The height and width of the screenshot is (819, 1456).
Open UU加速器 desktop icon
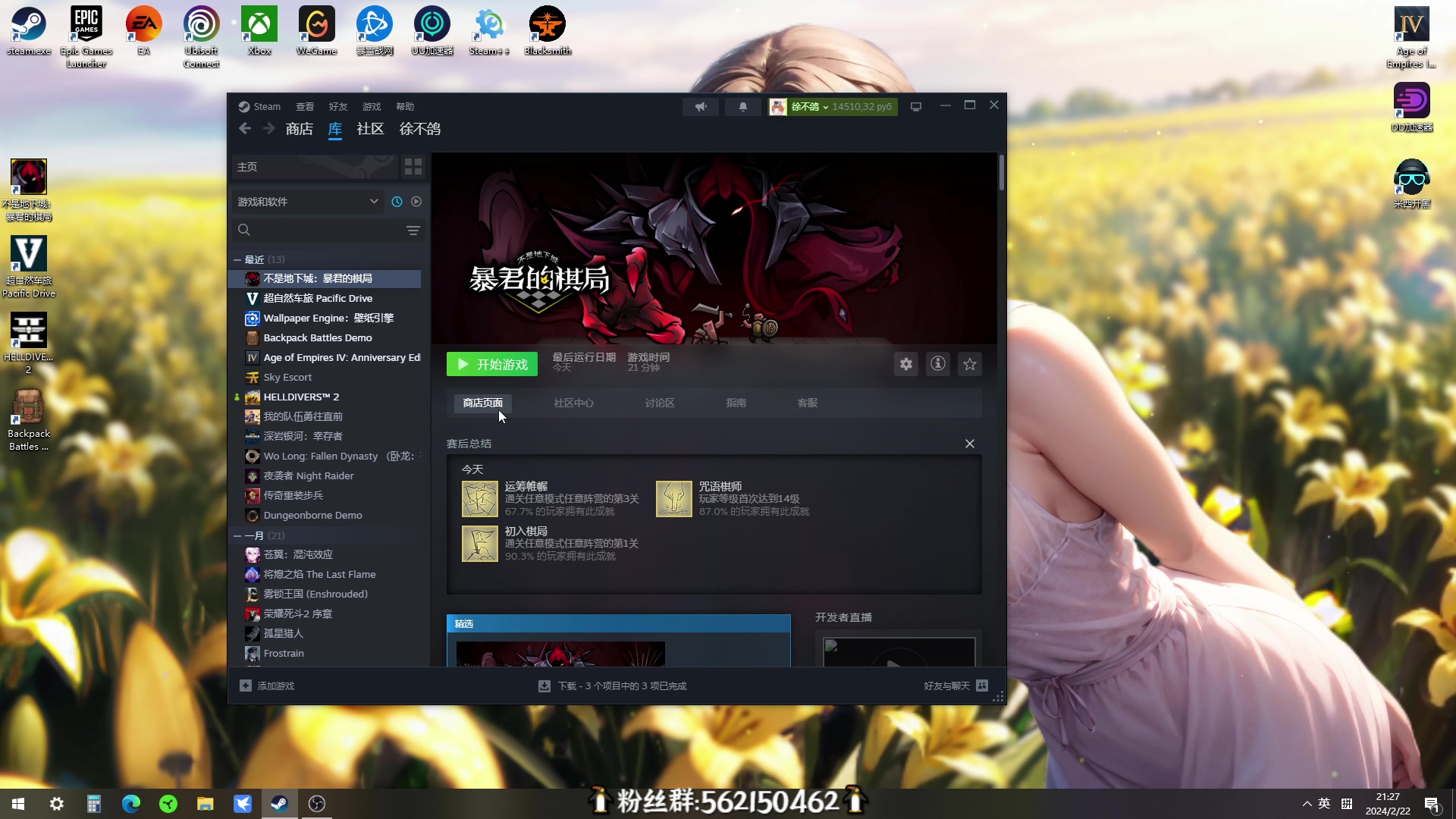[x=432, y=30]
